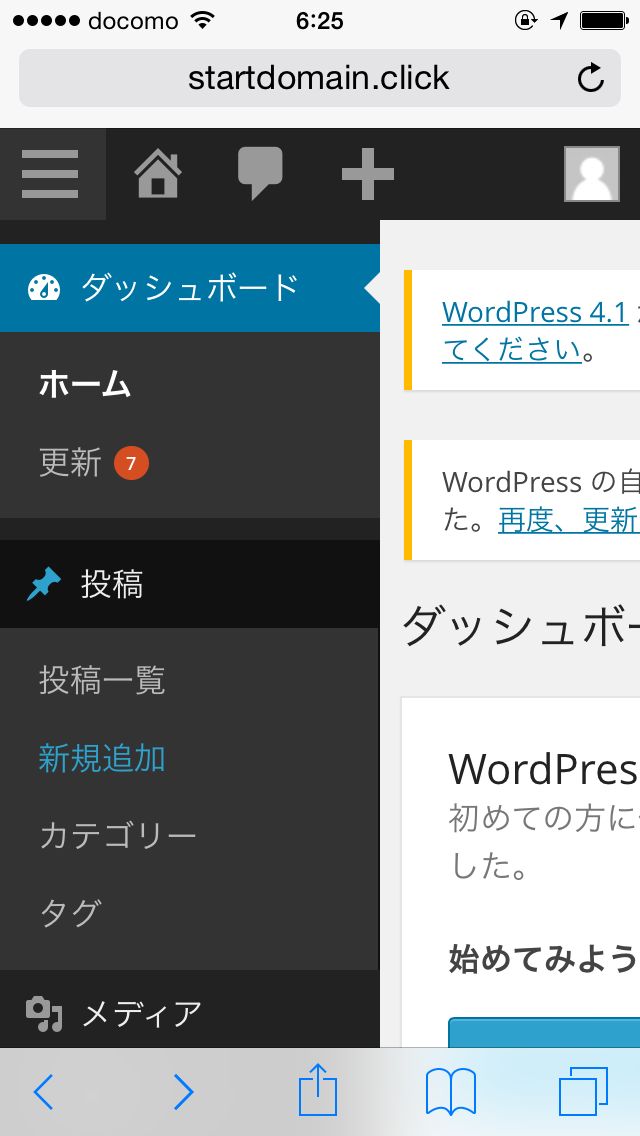Click the plus icon to add new content
This screenshot has width=640, height=1136.
click(368, 174)
